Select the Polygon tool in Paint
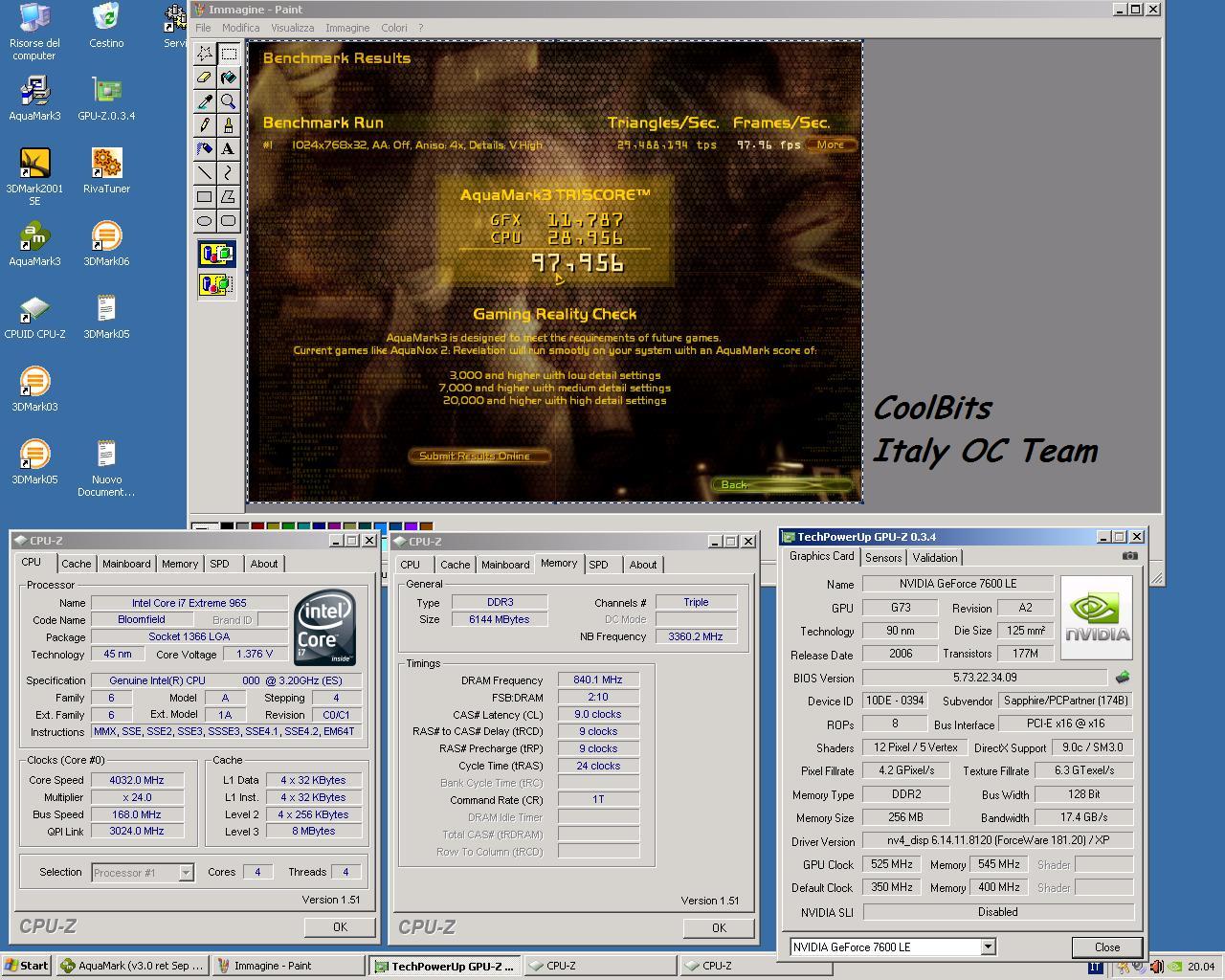1225x980 pixels. pyautogui.click(x=228, y=197)
